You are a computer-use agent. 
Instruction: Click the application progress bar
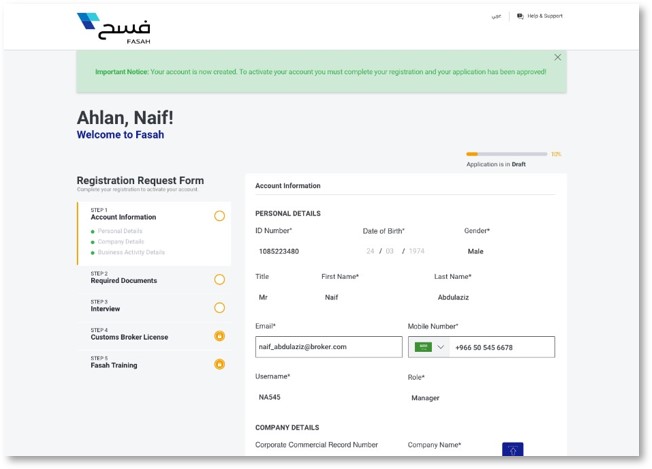(506, 154)
